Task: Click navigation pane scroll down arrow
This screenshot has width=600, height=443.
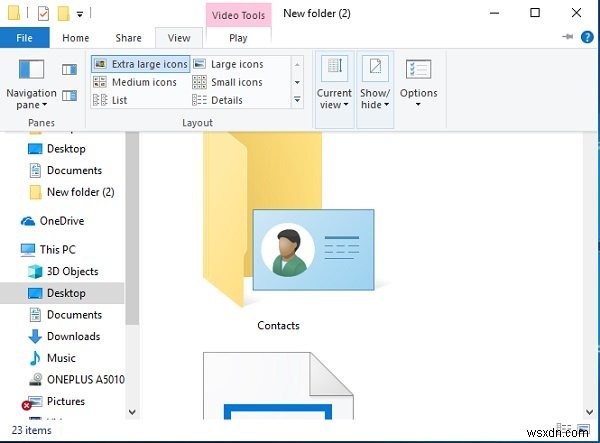Action: click(x=132, y=412)
